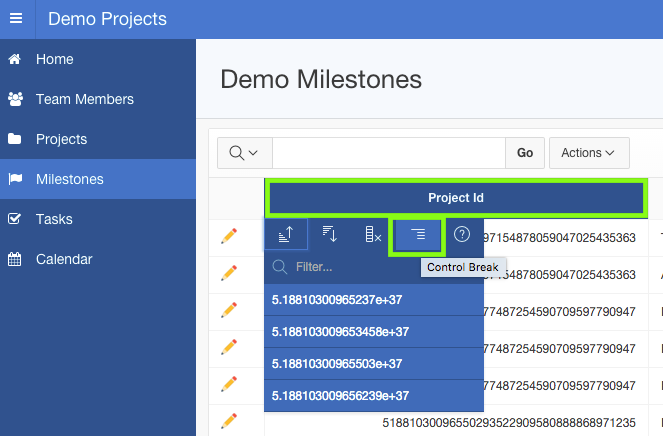Open the Tasks page
This screenshot has height=436, width=663.
[x=54, y=219]
